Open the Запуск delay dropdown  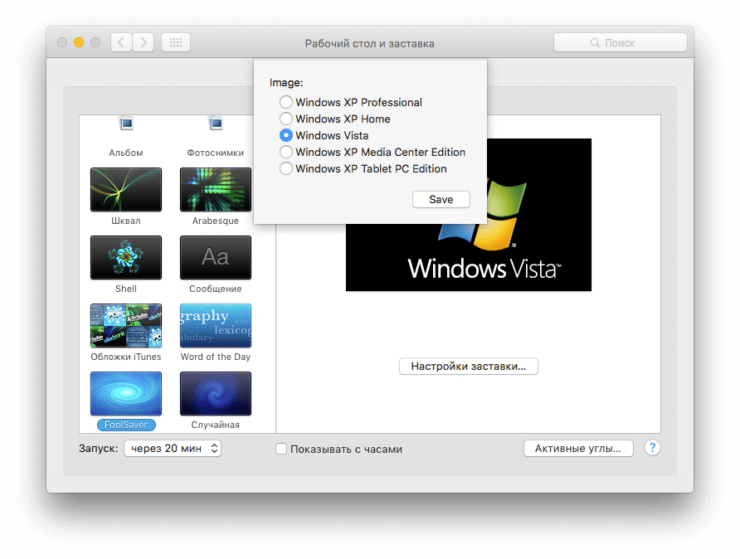pyautogui.click(x=172, y=448)
